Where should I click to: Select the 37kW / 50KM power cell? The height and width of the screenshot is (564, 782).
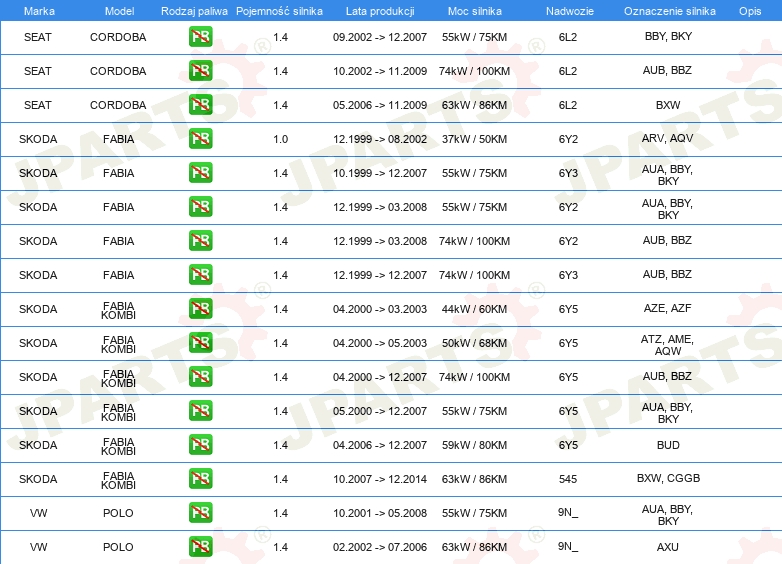pyautogui.click(x=474, y=139)
